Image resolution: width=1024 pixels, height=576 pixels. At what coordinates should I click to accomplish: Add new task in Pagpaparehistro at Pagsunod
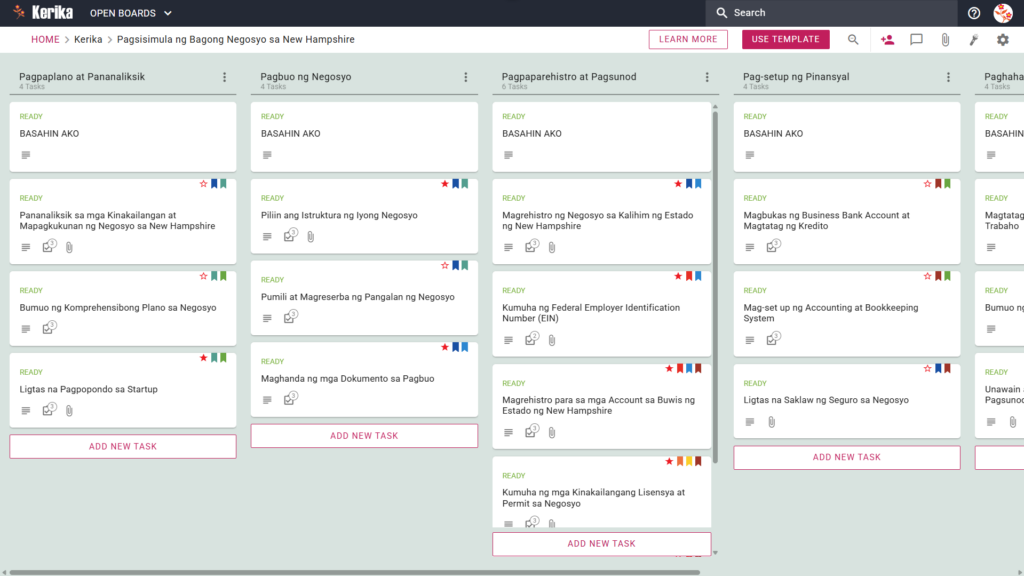pyautogui.click(x=601, y=543)
